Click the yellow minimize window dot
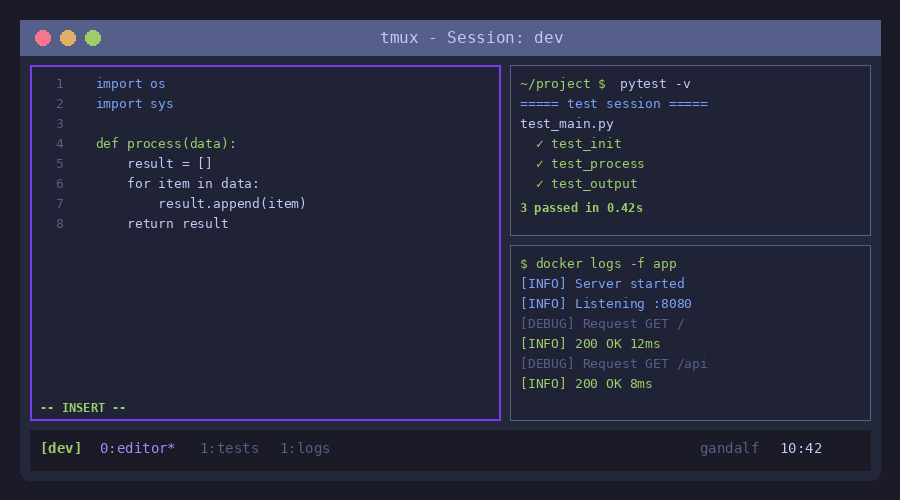The width and height of the screenshot is (900, 500). [68, 38]
